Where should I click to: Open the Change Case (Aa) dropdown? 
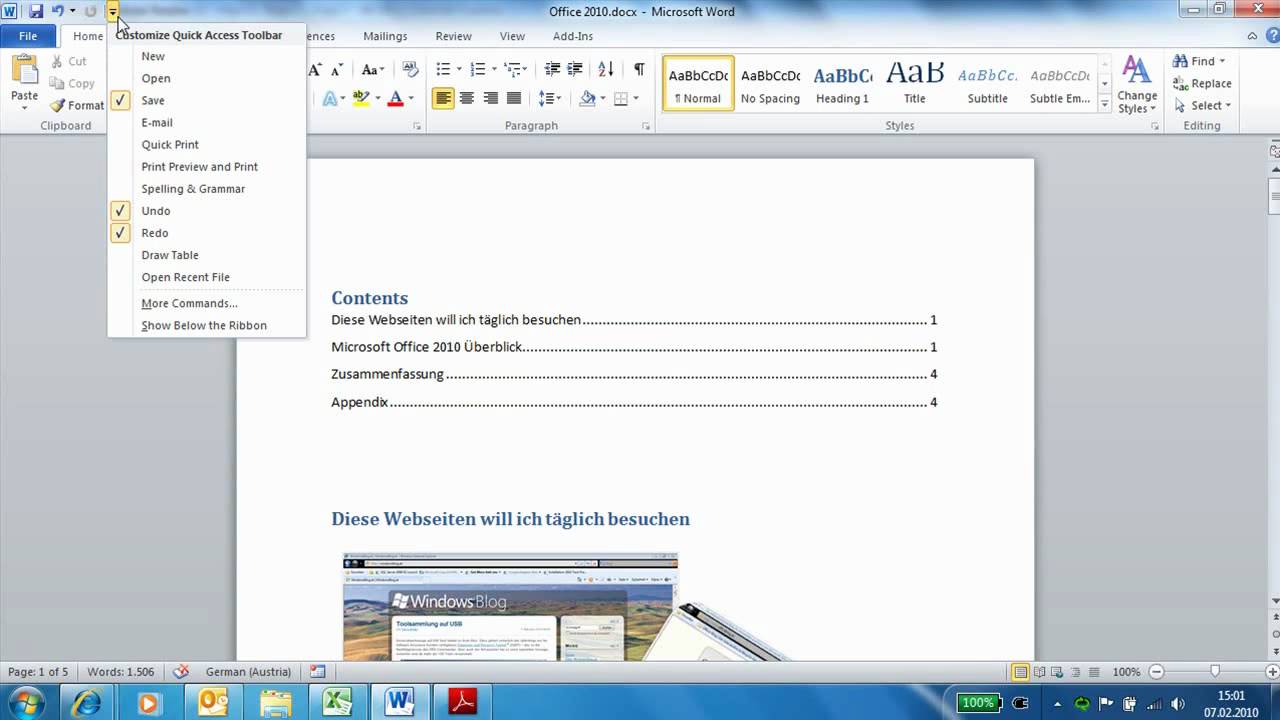pyautogui.click(x=373, y=70)
